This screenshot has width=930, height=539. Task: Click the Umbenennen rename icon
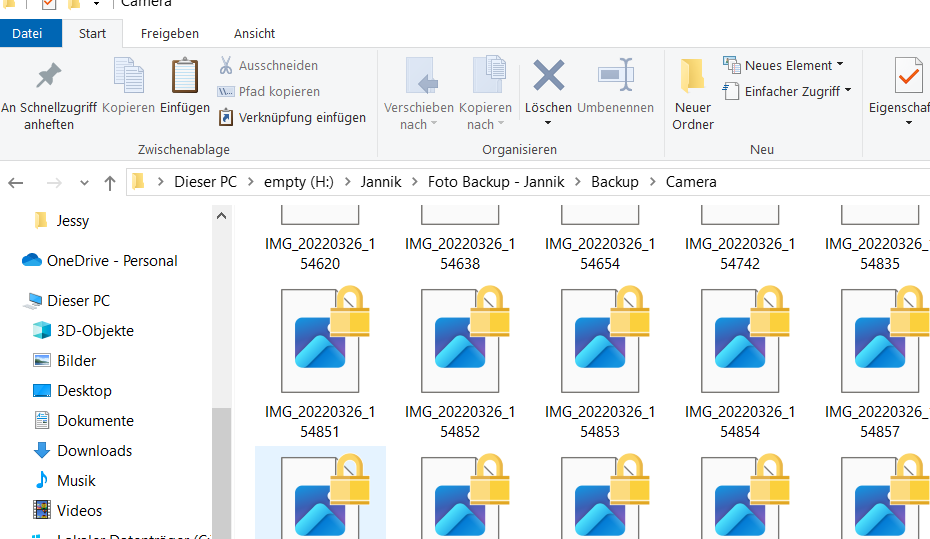[616, 75]
